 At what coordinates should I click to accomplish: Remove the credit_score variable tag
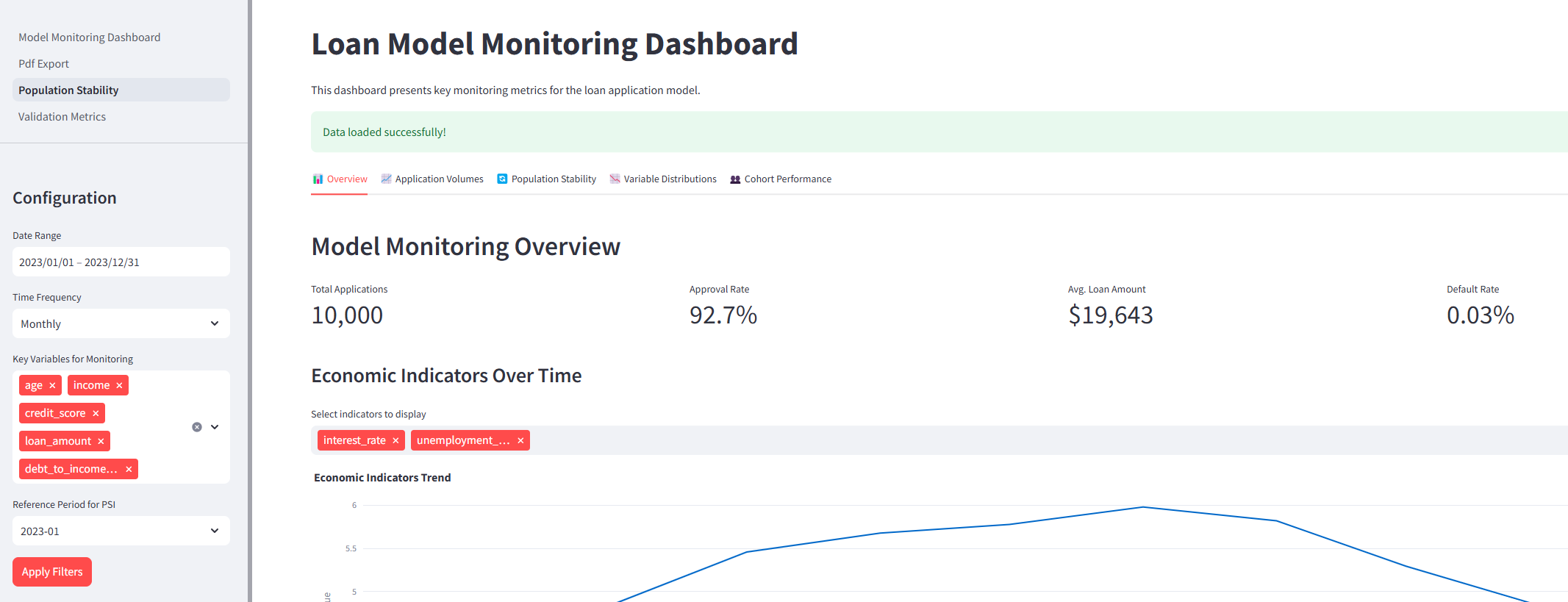[x=96, y=414]
